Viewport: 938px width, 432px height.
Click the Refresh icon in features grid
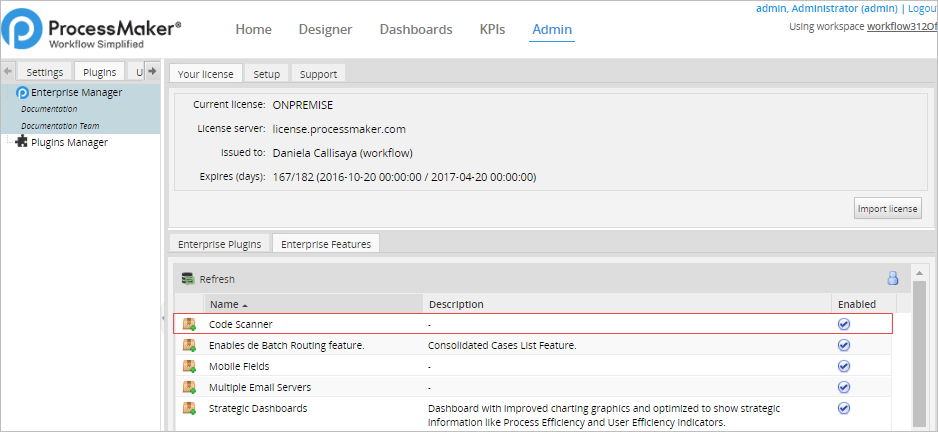[x=188, y=279]
